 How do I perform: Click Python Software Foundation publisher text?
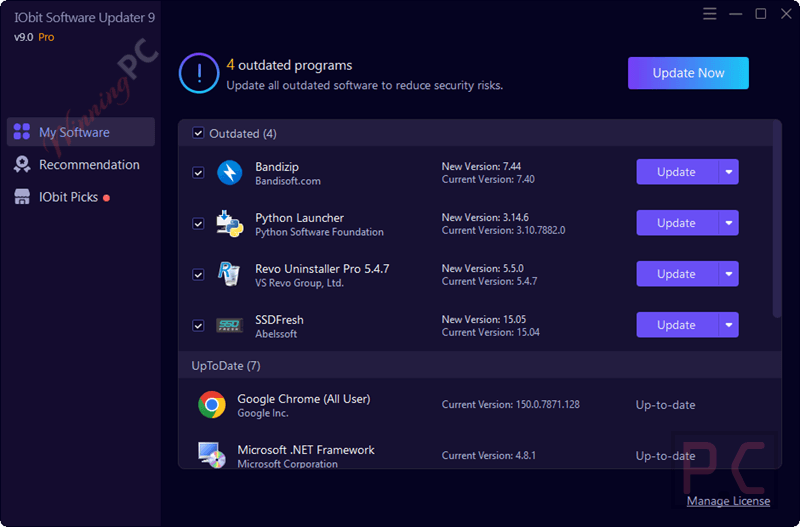tap(319, 232)
